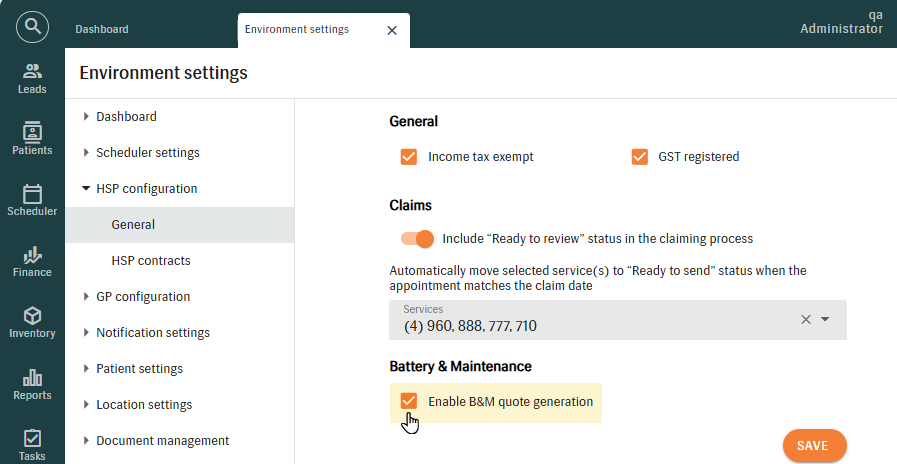The image size is (897, 464).
Task: Clear selected Services with X icon
Action: (x=806, y=320)
